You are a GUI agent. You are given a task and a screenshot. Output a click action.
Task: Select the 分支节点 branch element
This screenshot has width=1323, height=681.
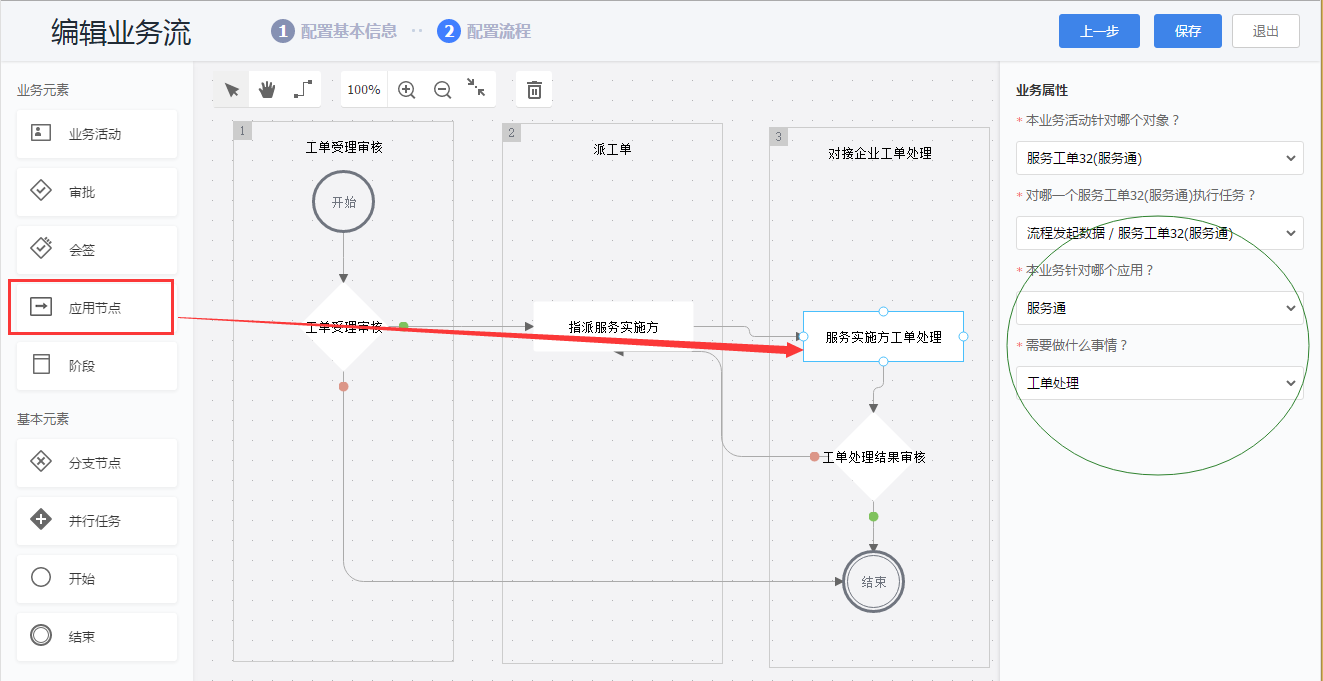click(x=96, y=463)
